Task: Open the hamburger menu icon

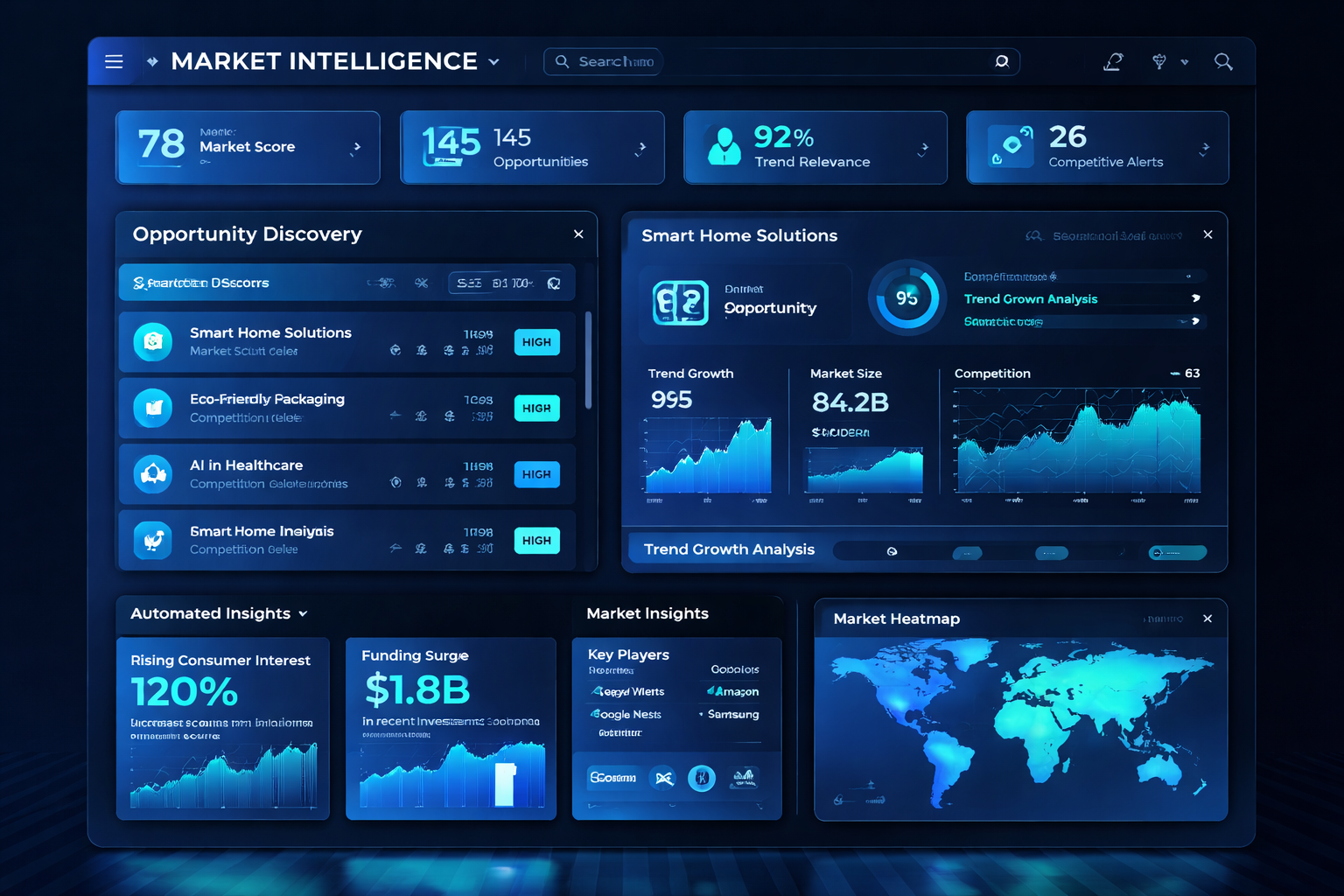Action: (x=114, y=61)
